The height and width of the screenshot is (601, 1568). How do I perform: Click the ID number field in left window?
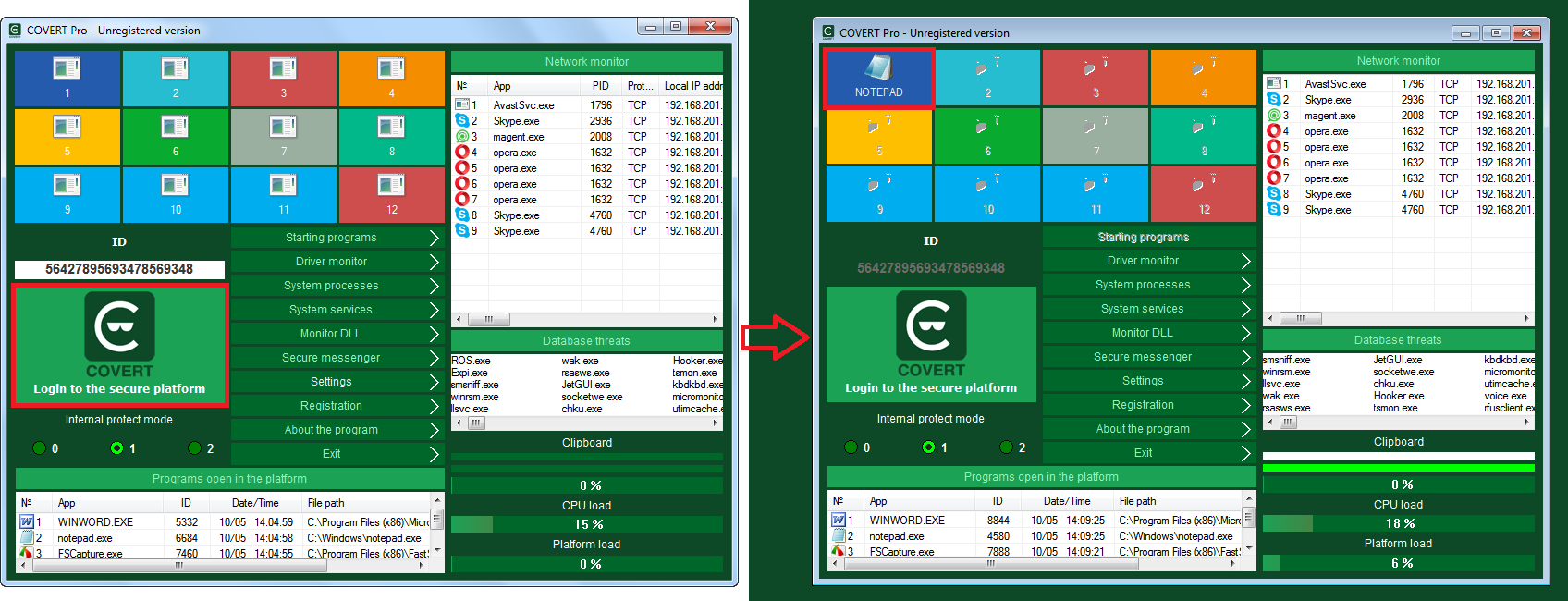[119, 269]
